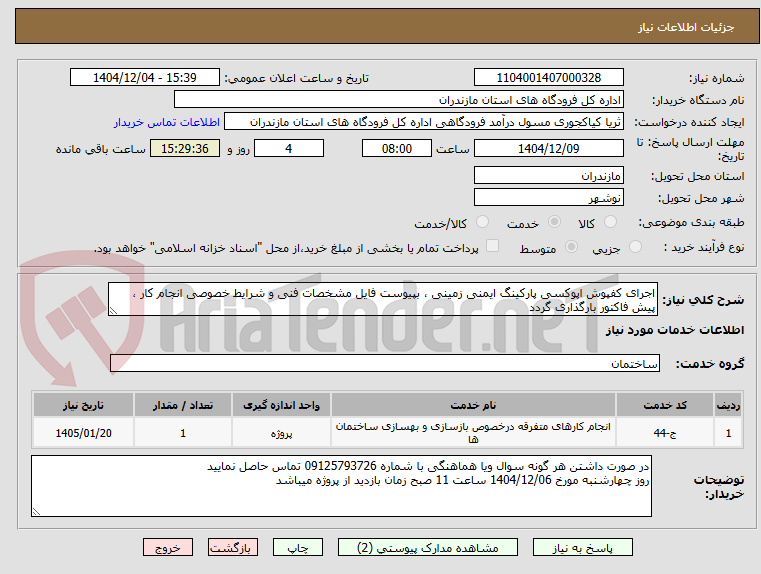This screenshot has width=761, height=574.
Task: Click the service code cell 'ج-44'
Action: (x=665, y=433)
